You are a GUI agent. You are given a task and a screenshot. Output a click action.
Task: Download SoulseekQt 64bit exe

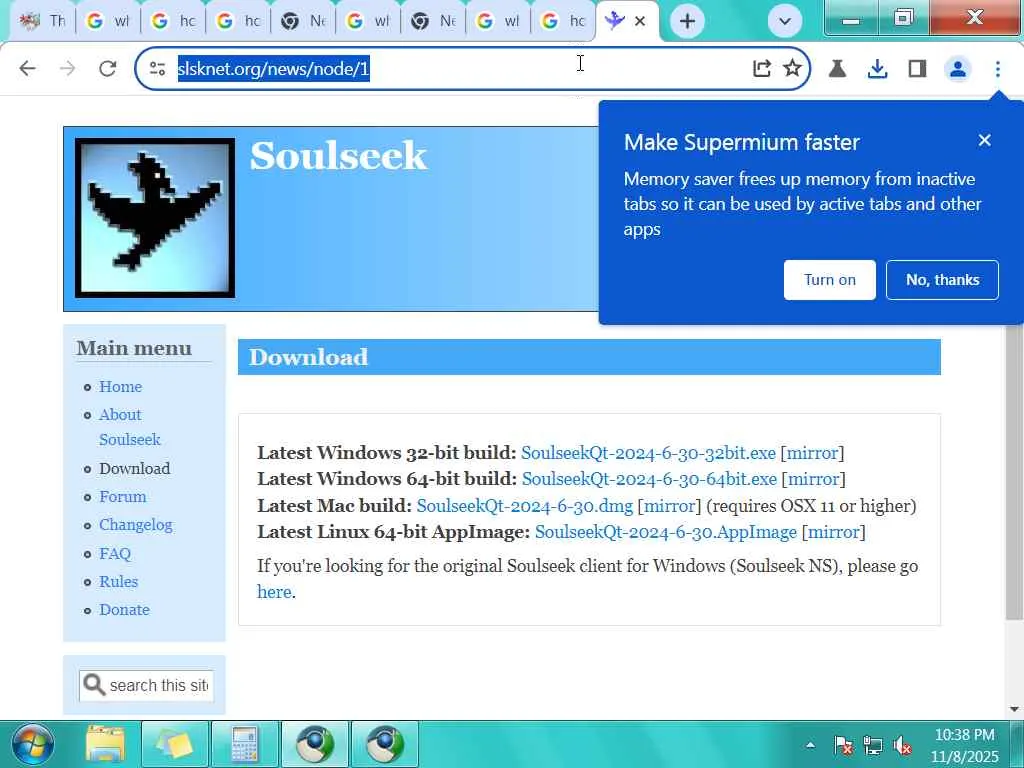(x=649, y=479)
